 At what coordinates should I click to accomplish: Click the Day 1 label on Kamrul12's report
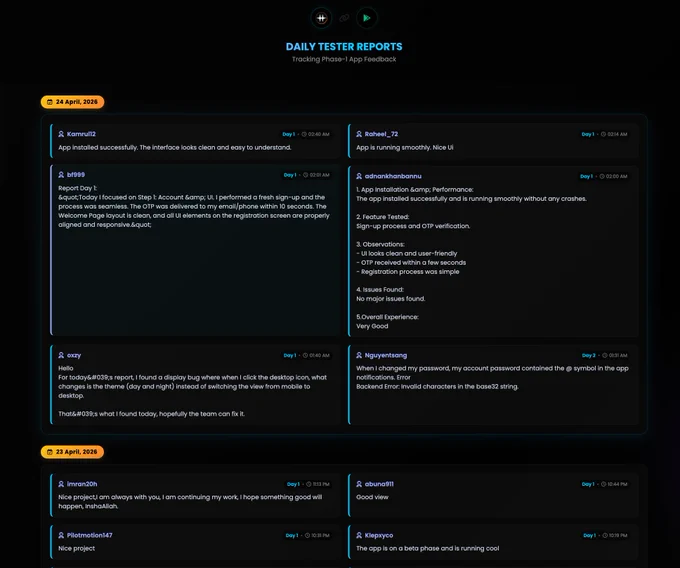point(288,134)
